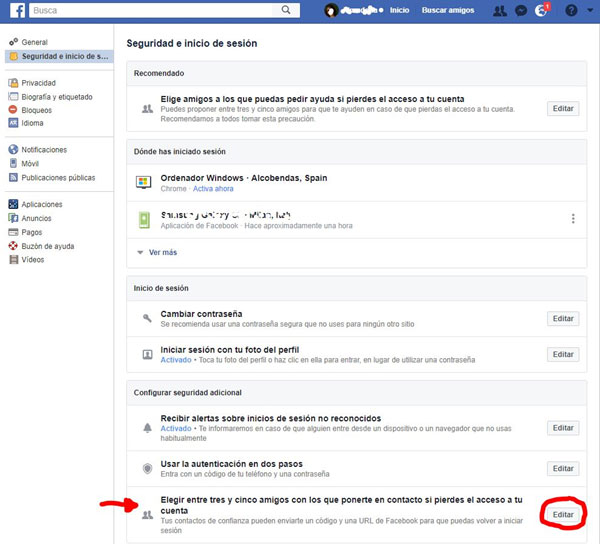600x544 pixels.
Task: Click the Windows computer session icon
Action: point(143,182)
